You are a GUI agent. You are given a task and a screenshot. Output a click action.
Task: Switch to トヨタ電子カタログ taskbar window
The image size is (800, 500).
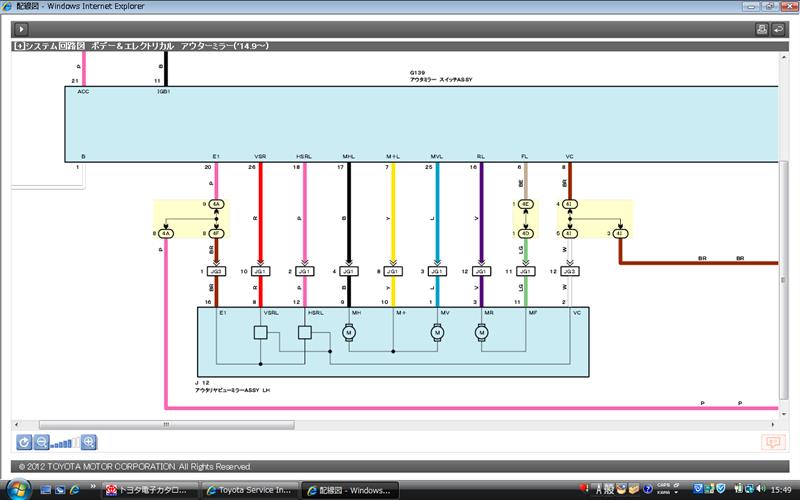(150, 489)
